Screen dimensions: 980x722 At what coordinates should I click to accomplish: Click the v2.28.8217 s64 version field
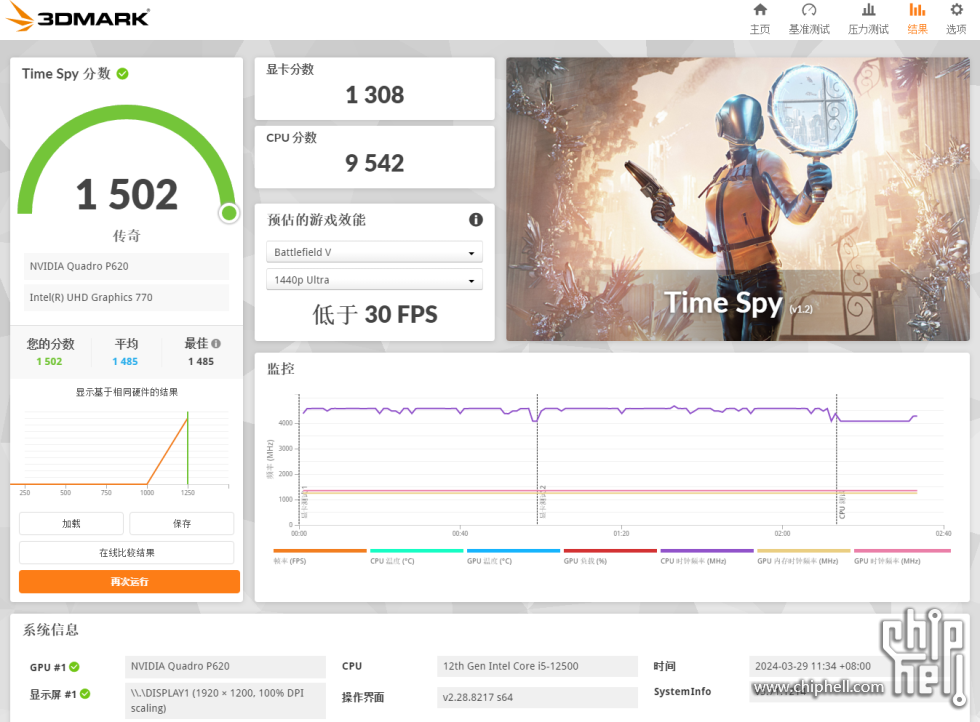[x=537, y=697]
